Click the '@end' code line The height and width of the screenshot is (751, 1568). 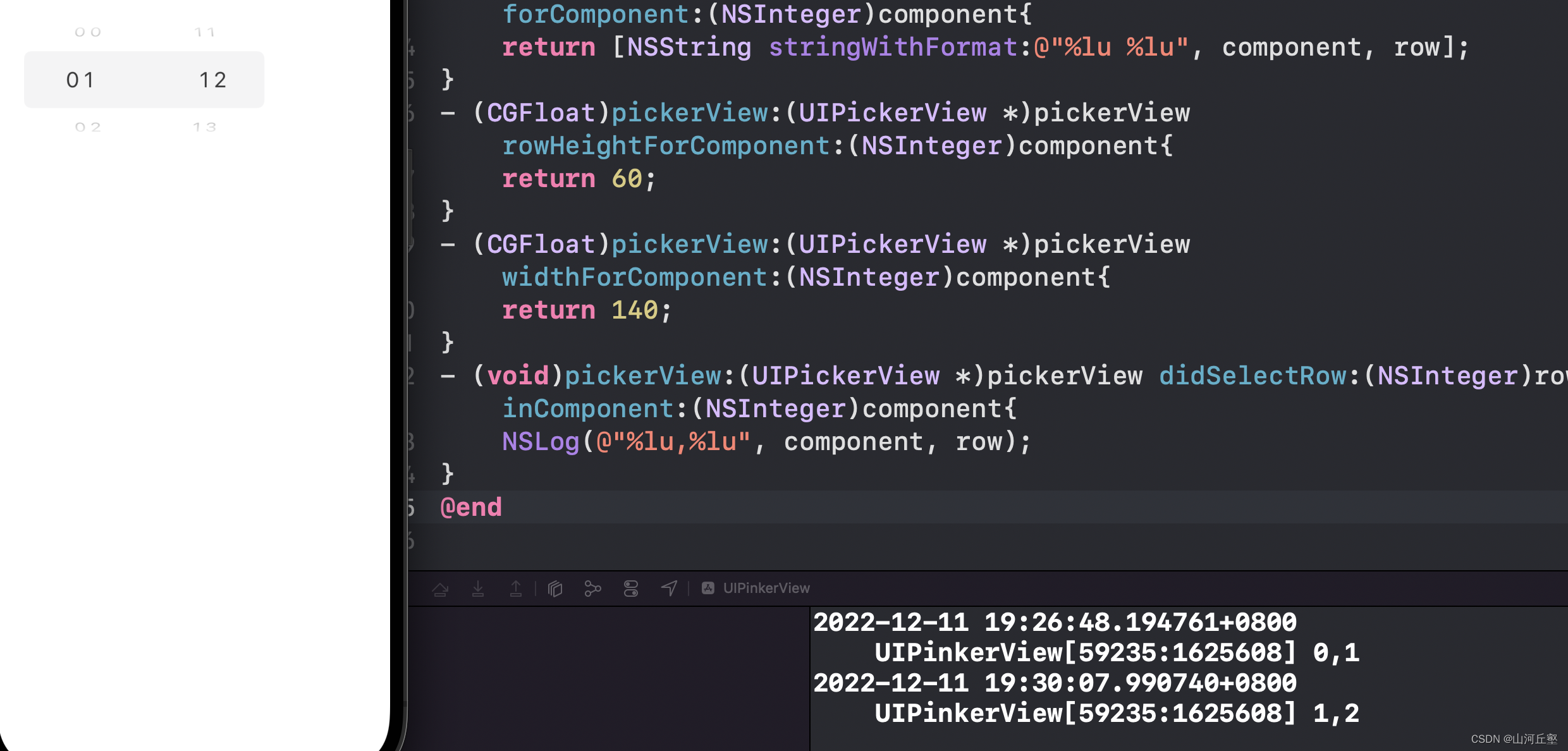[x=471, y=508]
